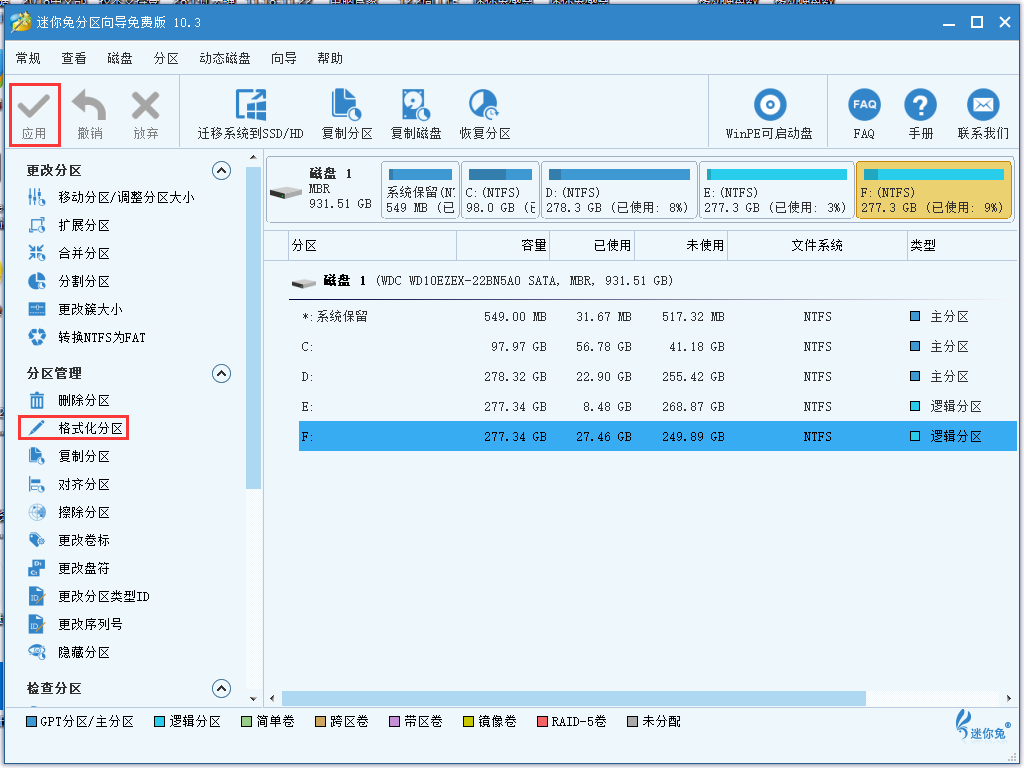Click the sidebar scroll-down arrow
The width and height of the screenshot is (1024, 768).
(x=253, y=698)
